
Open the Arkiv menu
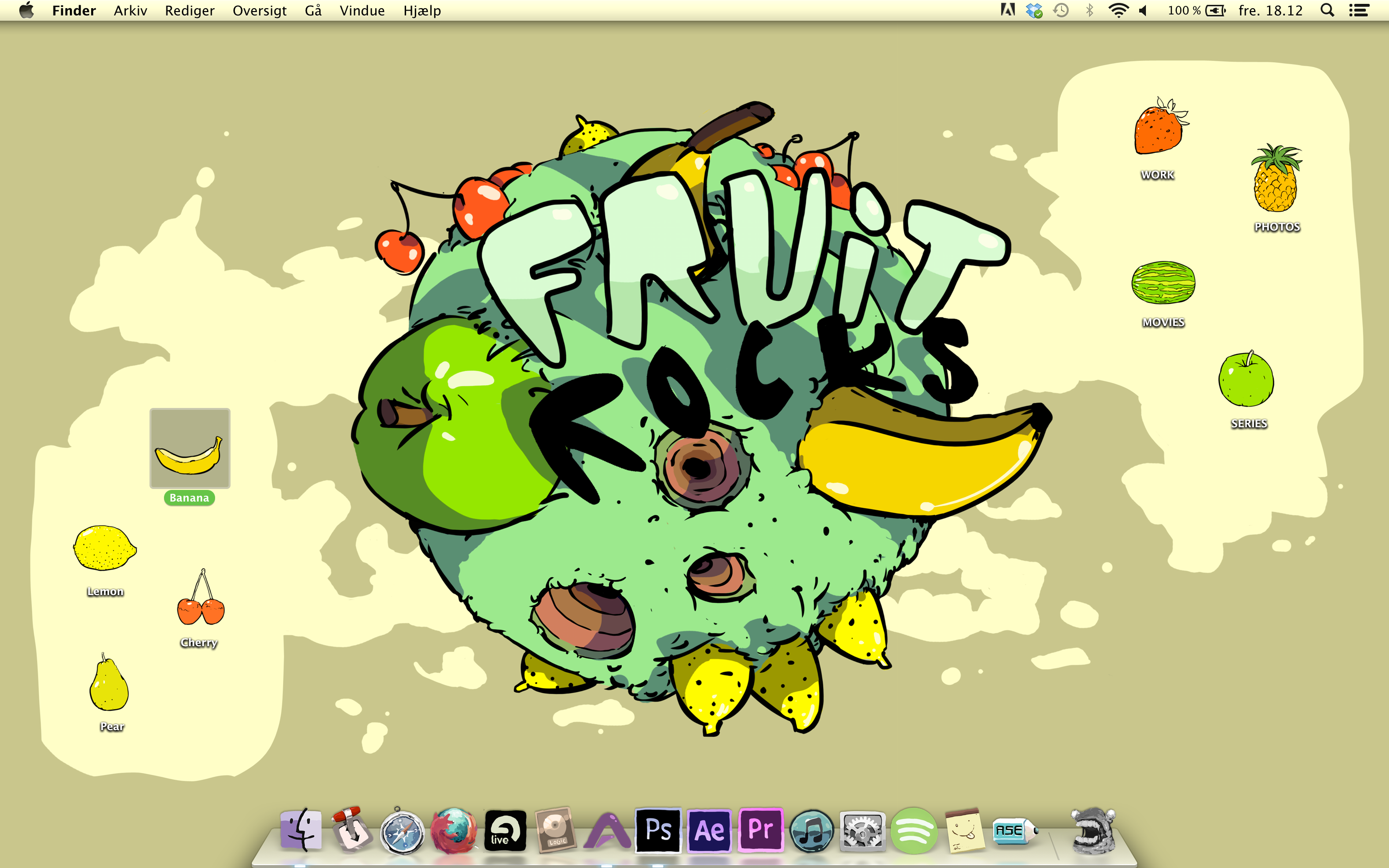130,10
